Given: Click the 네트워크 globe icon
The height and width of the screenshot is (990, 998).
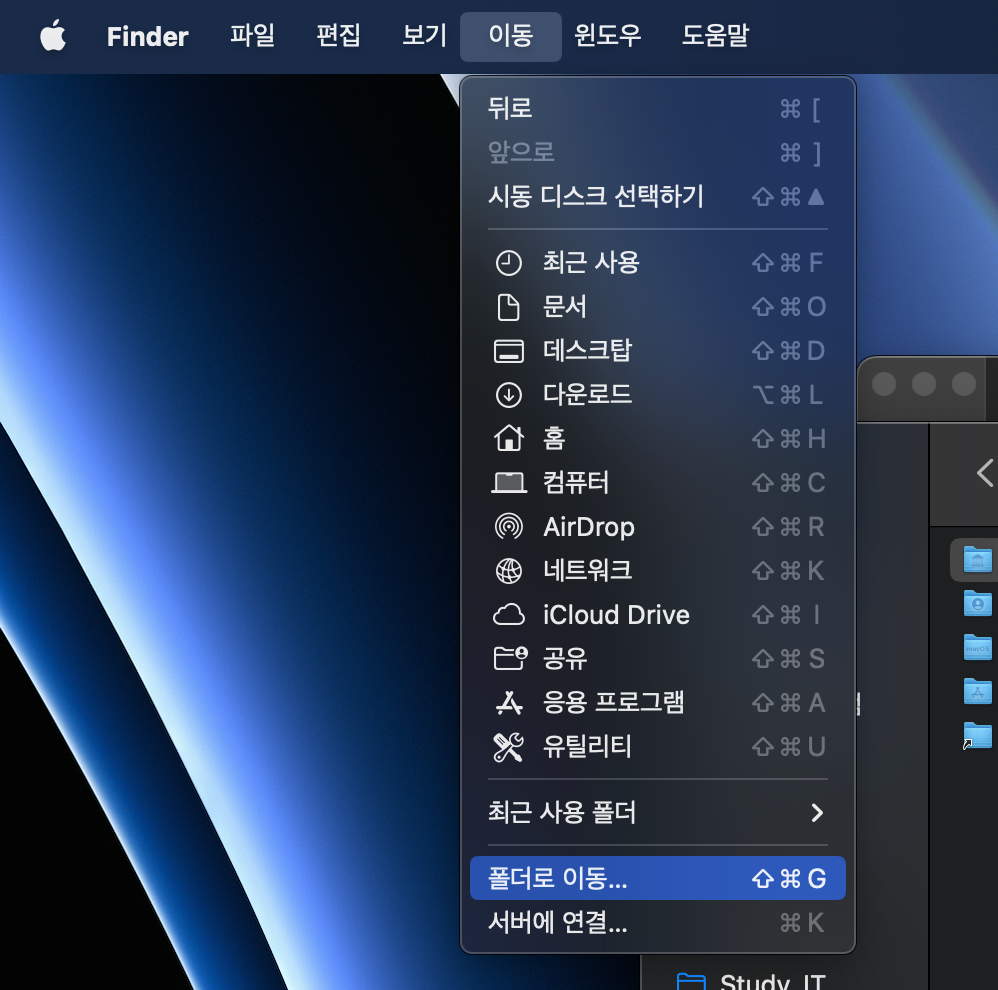Looking at the screenshot, I should [509, 570].
